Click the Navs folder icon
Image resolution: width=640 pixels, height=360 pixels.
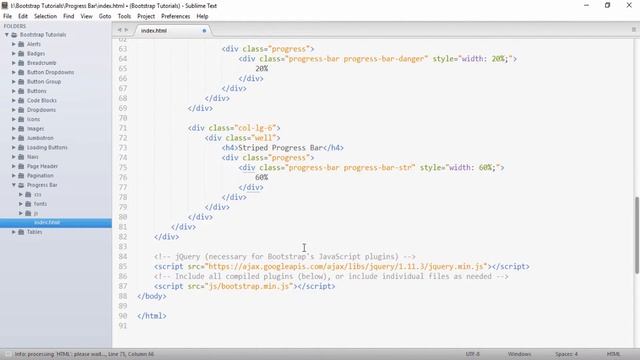21,157
